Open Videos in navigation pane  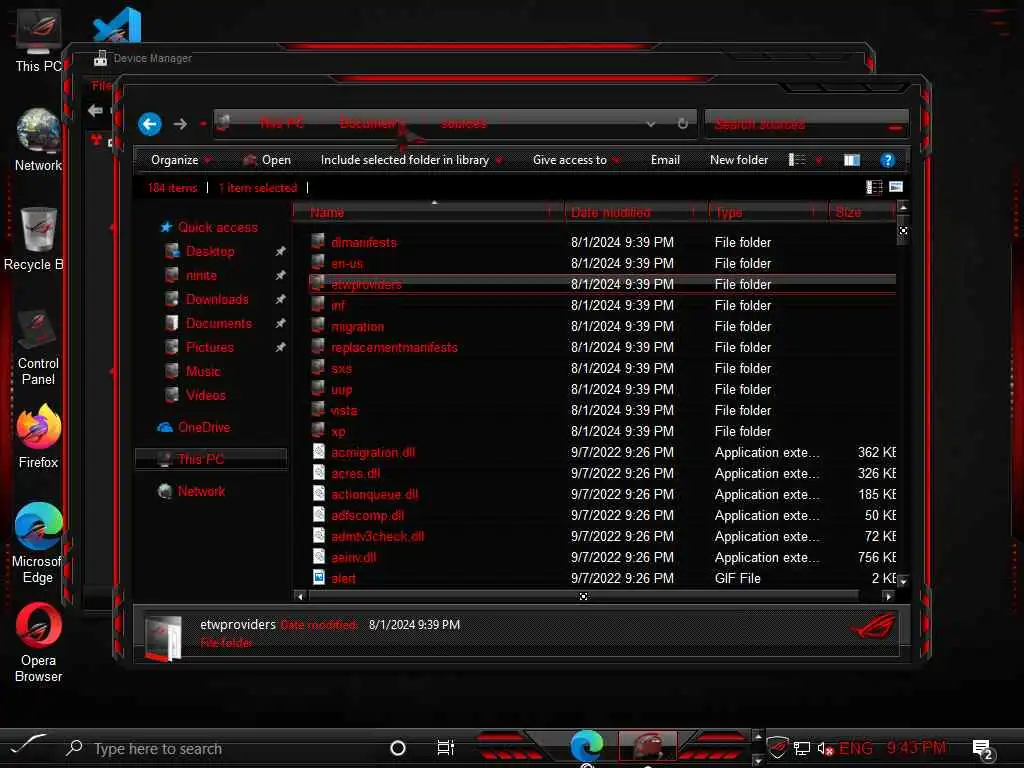pyautogui.click(x=206, y=395)
